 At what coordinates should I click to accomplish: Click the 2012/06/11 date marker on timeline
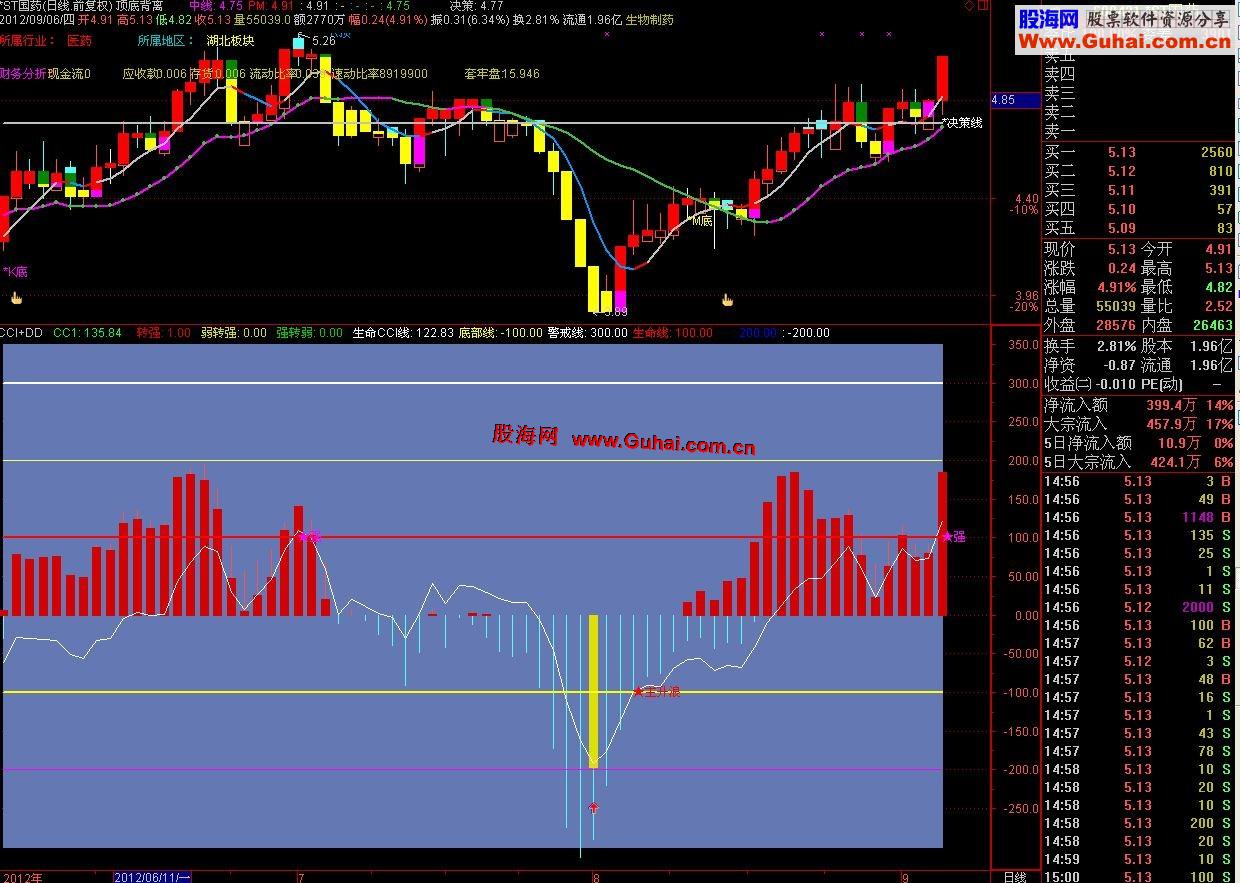152,876
